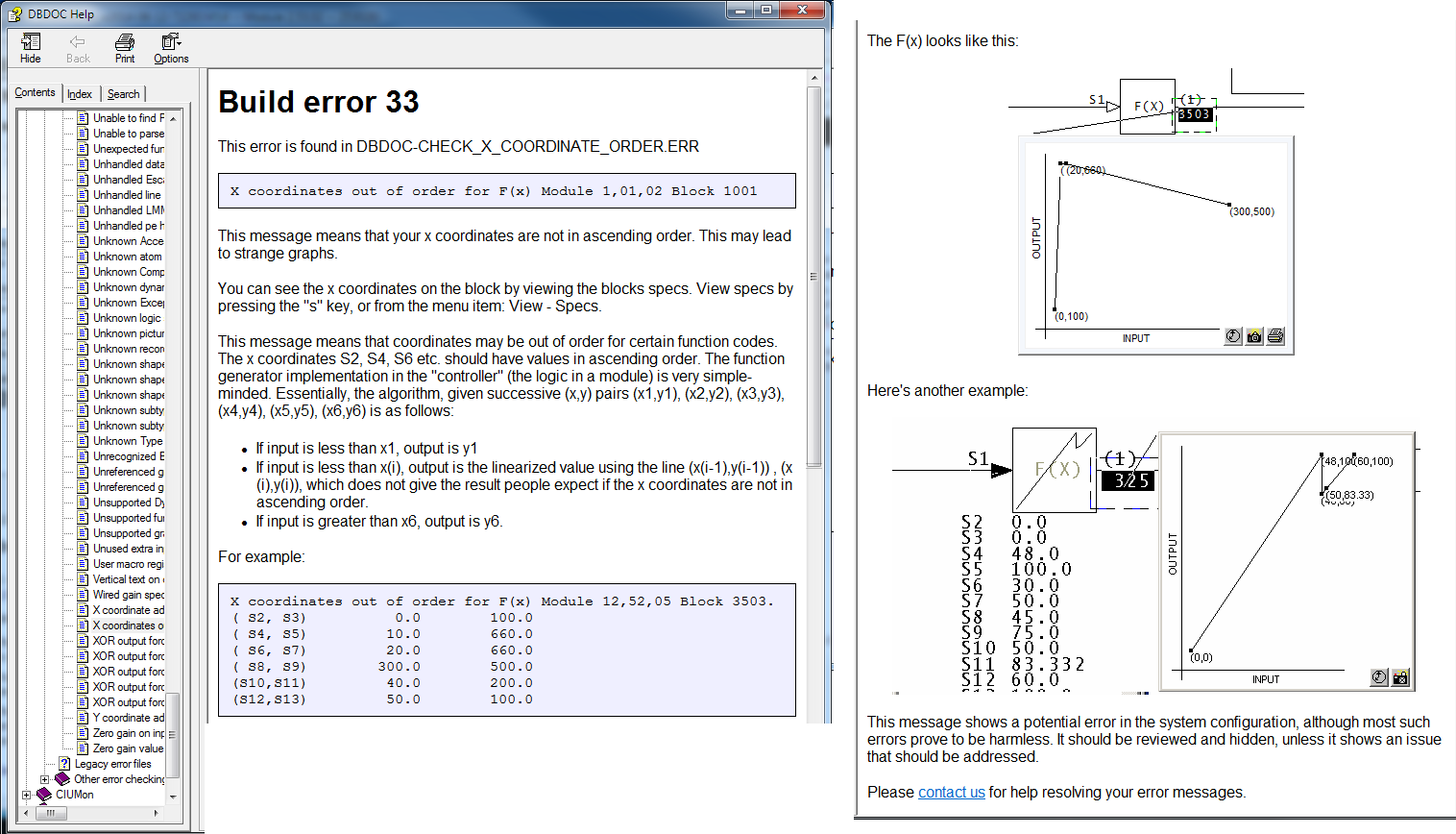The image size is (1456, 834).
Task: Select 'Wired gain spec' tree entry
Action: pyautogui.click(x=129, y=595)
